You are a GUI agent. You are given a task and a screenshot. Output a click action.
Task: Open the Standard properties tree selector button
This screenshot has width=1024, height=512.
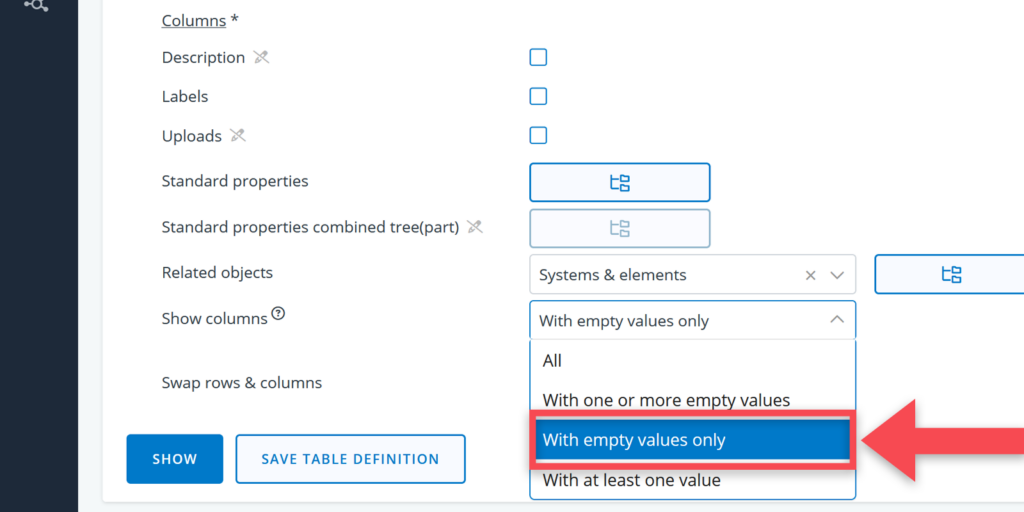point(619,182)
